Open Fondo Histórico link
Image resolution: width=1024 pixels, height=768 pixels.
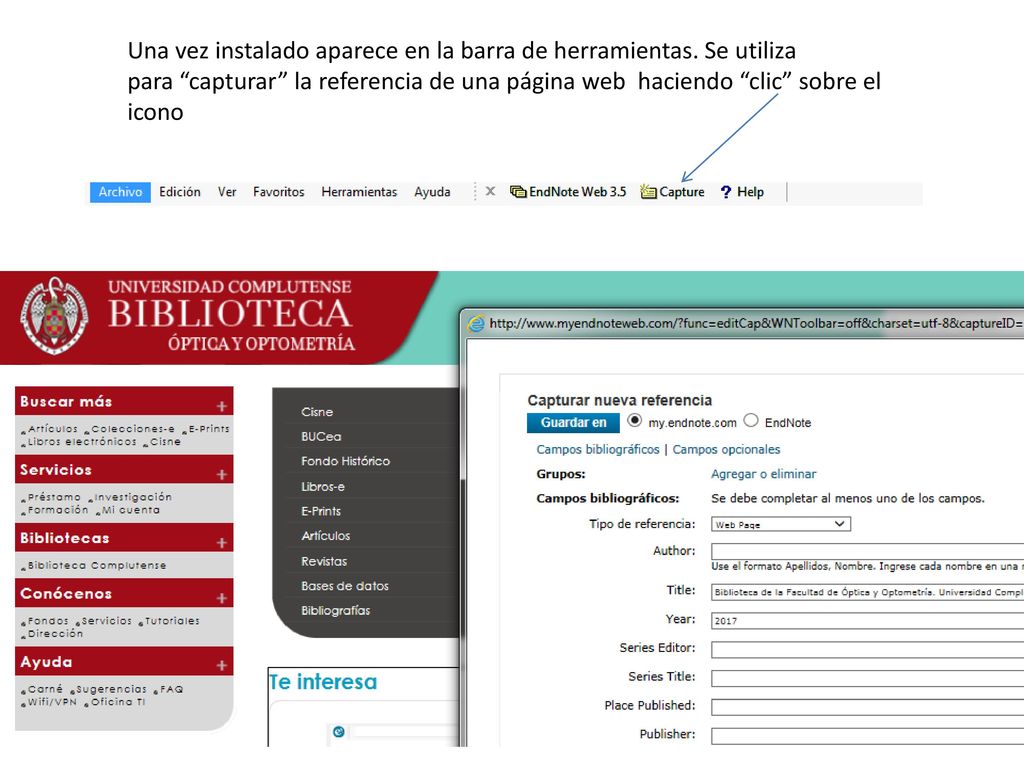click(x=345, y=461)
